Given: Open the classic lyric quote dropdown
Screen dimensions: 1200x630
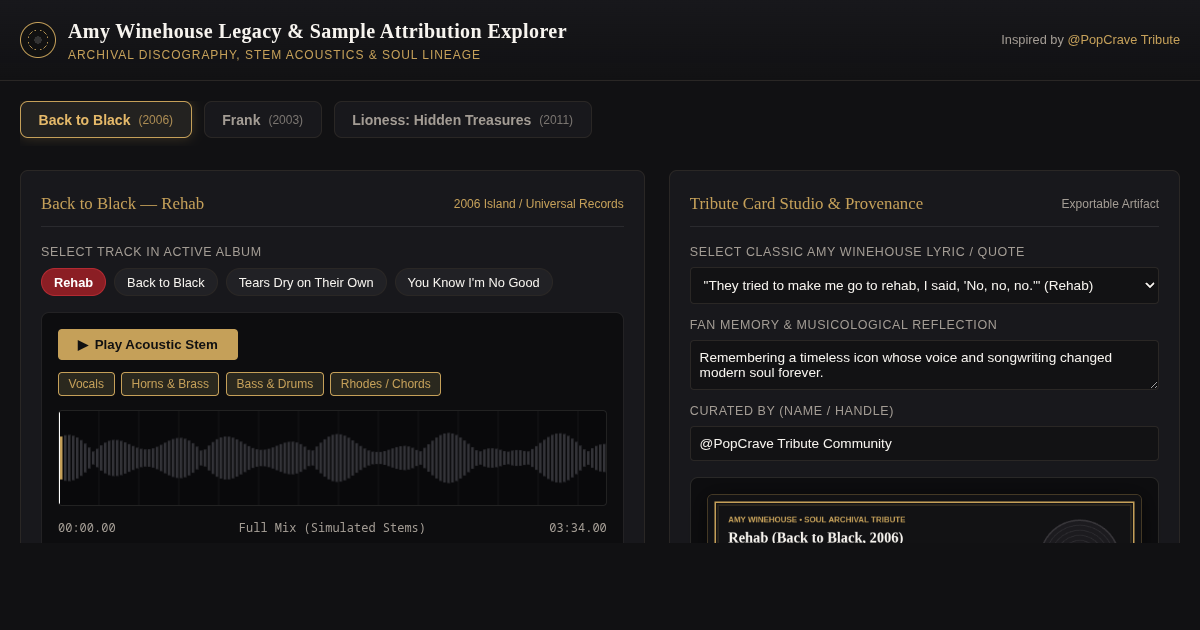Looking at the screenshot, I should (x=924, y=285).
